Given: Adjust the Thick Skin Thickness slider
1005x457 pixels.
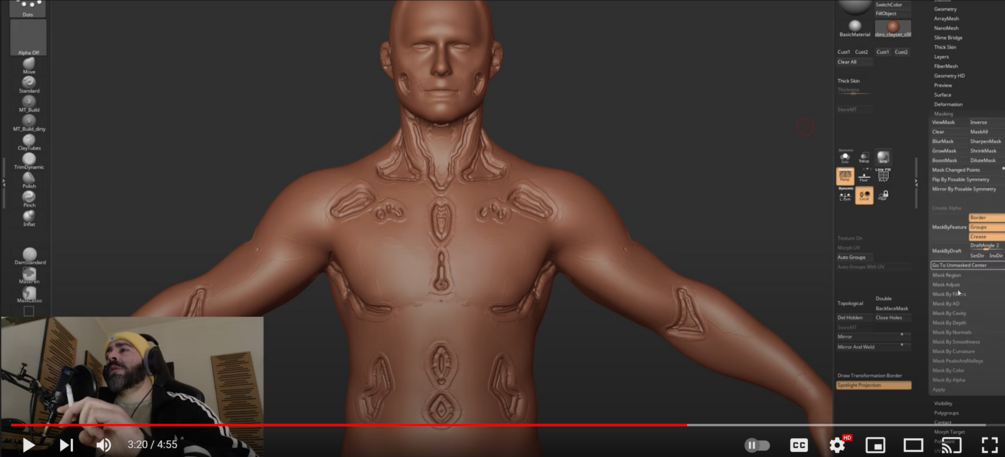Looking at the screenshot, I should tap(854, 90).
